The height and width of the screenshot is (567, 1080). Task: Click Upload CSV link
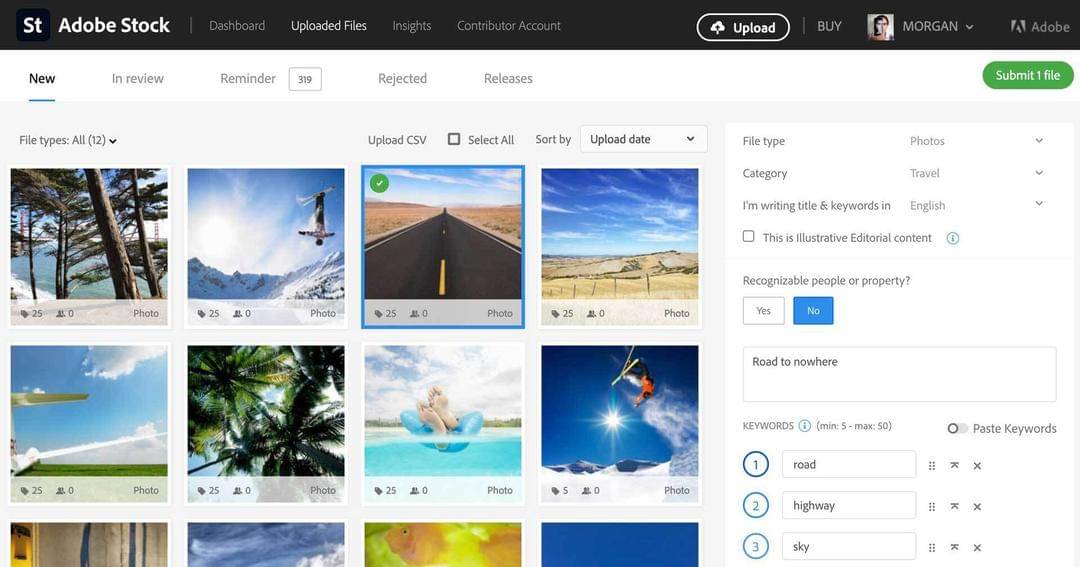click(x=397, y=140)
